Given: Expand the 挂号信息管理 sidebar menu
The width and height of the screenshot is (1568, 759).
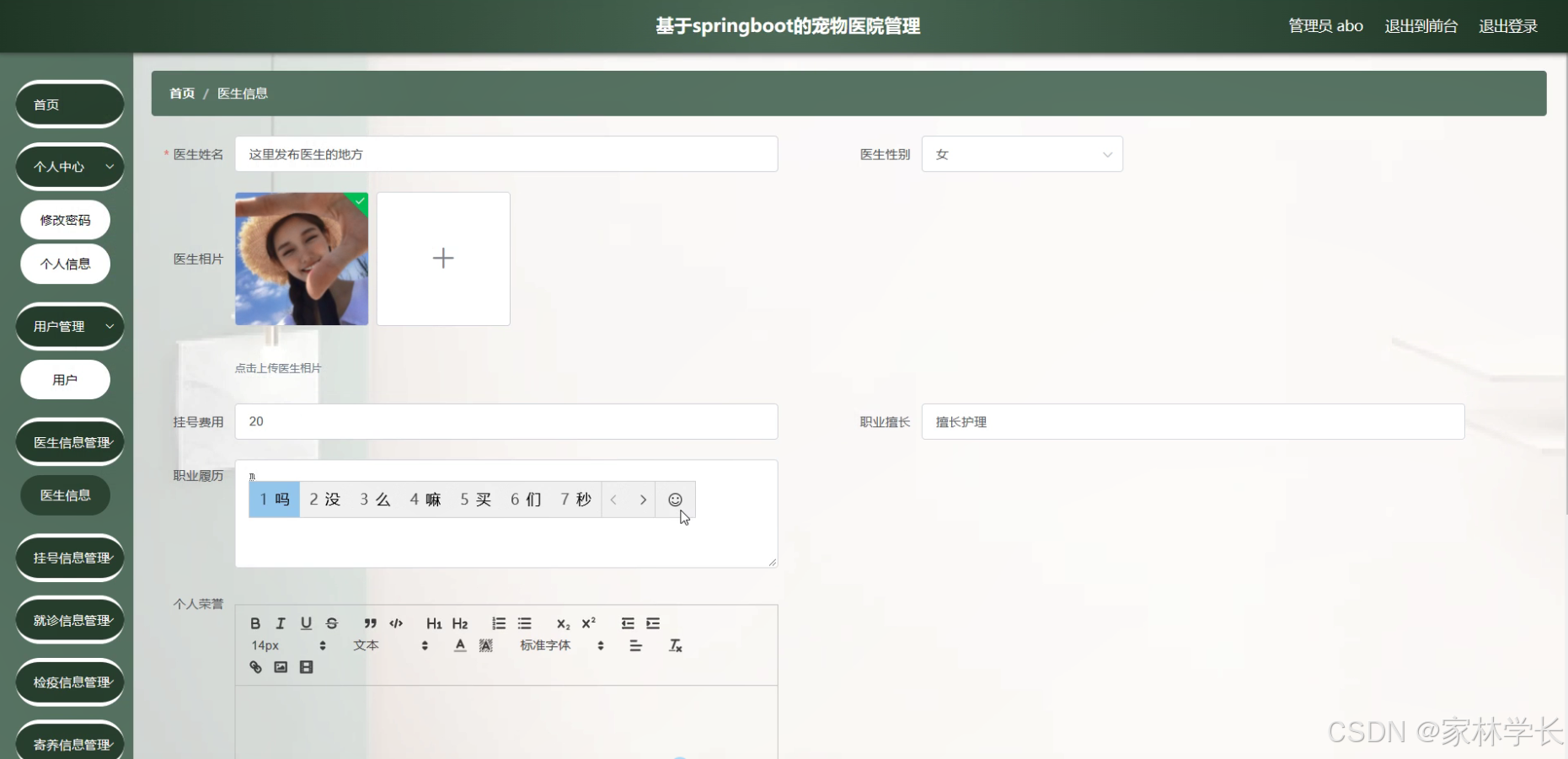Looking at the screenshot, I should (70, 558).
